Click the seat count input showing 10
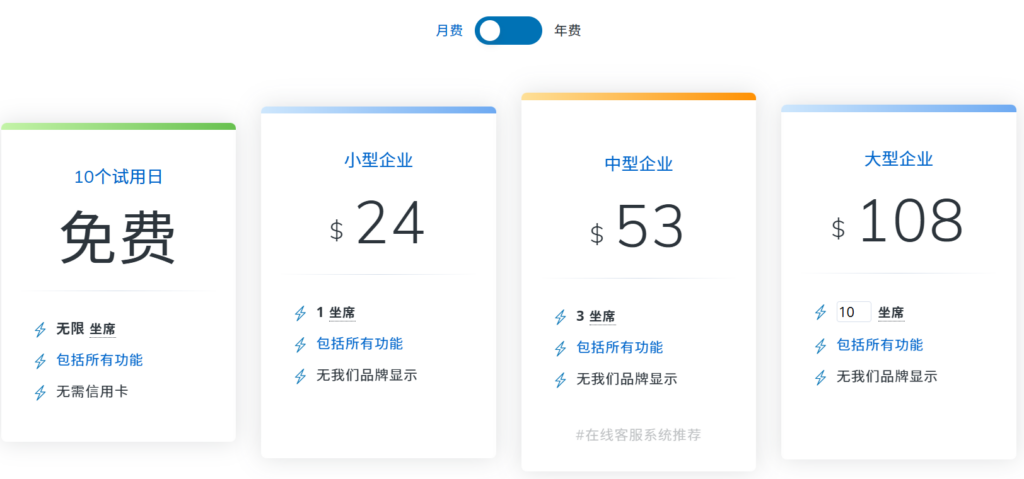This screenshot has width=1024, height=479. point(853,312)
